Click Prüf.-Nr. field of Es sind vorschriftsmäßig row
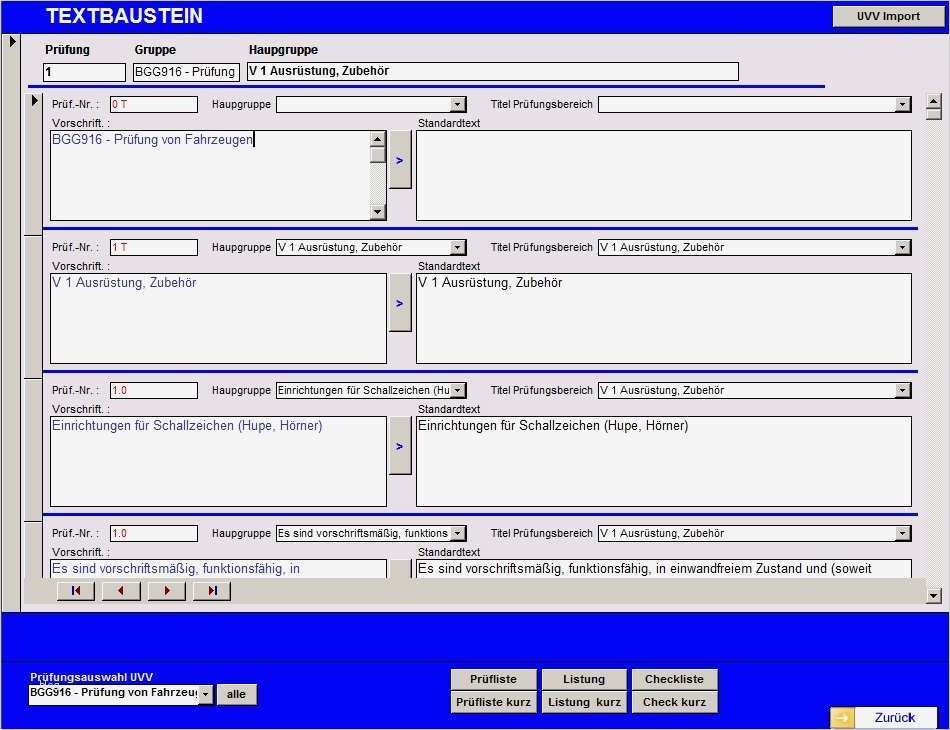The image size is (950, 730). tap(154, 533)
